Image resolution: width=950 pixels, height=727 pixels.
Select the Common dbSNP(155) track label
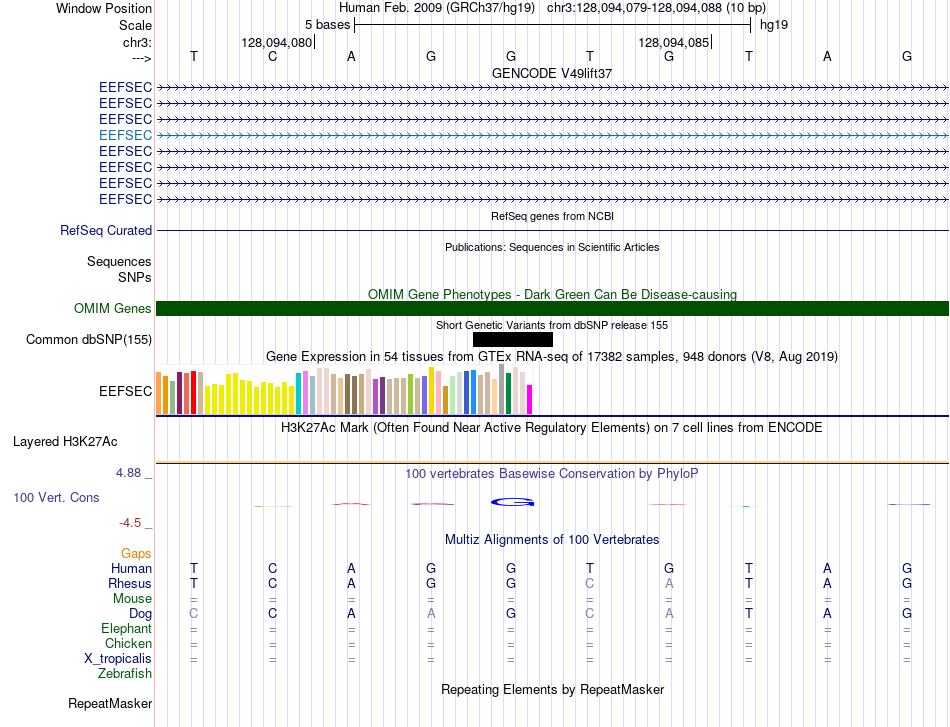coord(89,339)
